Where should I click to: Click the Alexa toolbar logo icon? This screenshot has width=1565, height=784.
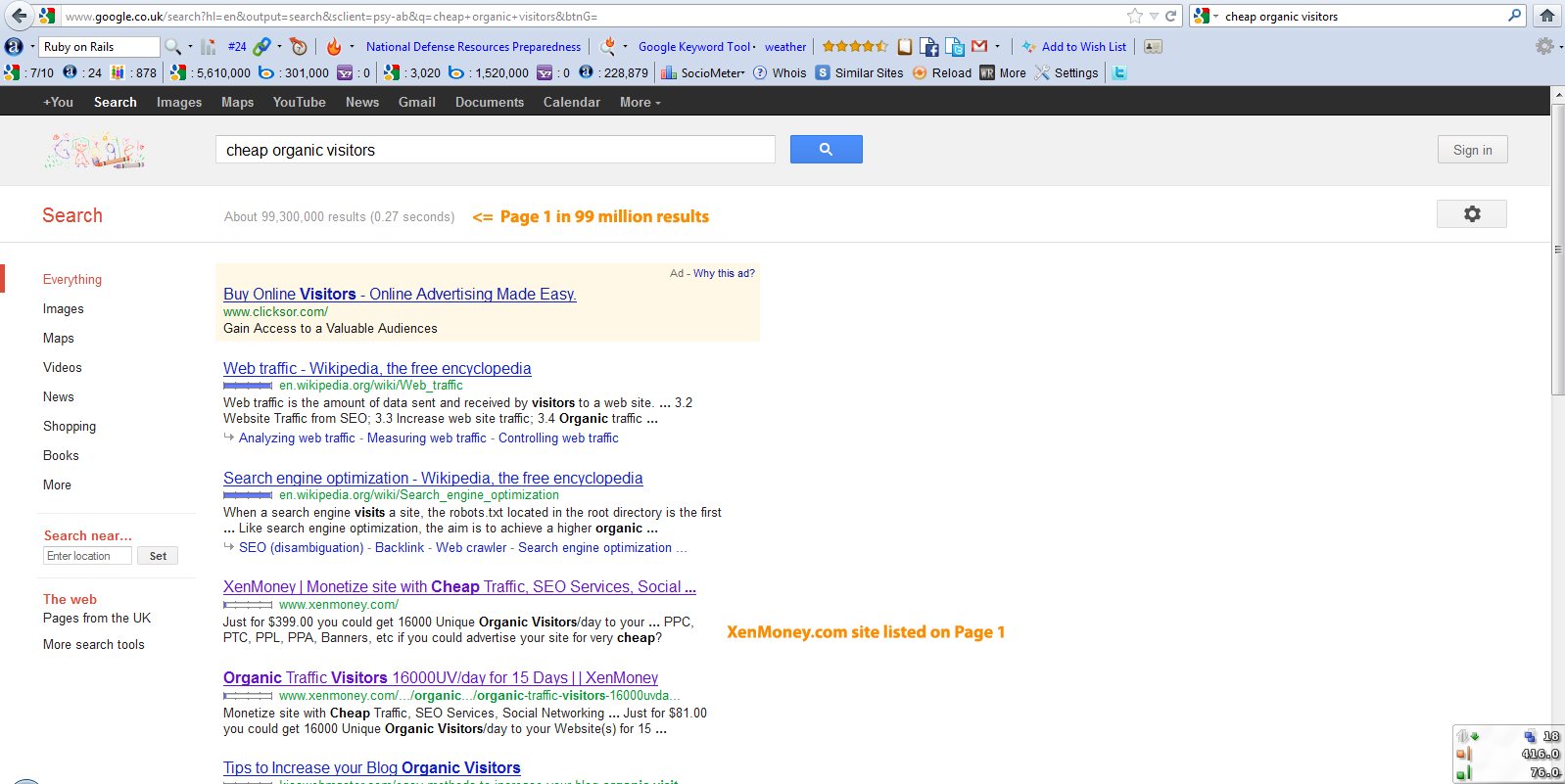tap(14, 46)
